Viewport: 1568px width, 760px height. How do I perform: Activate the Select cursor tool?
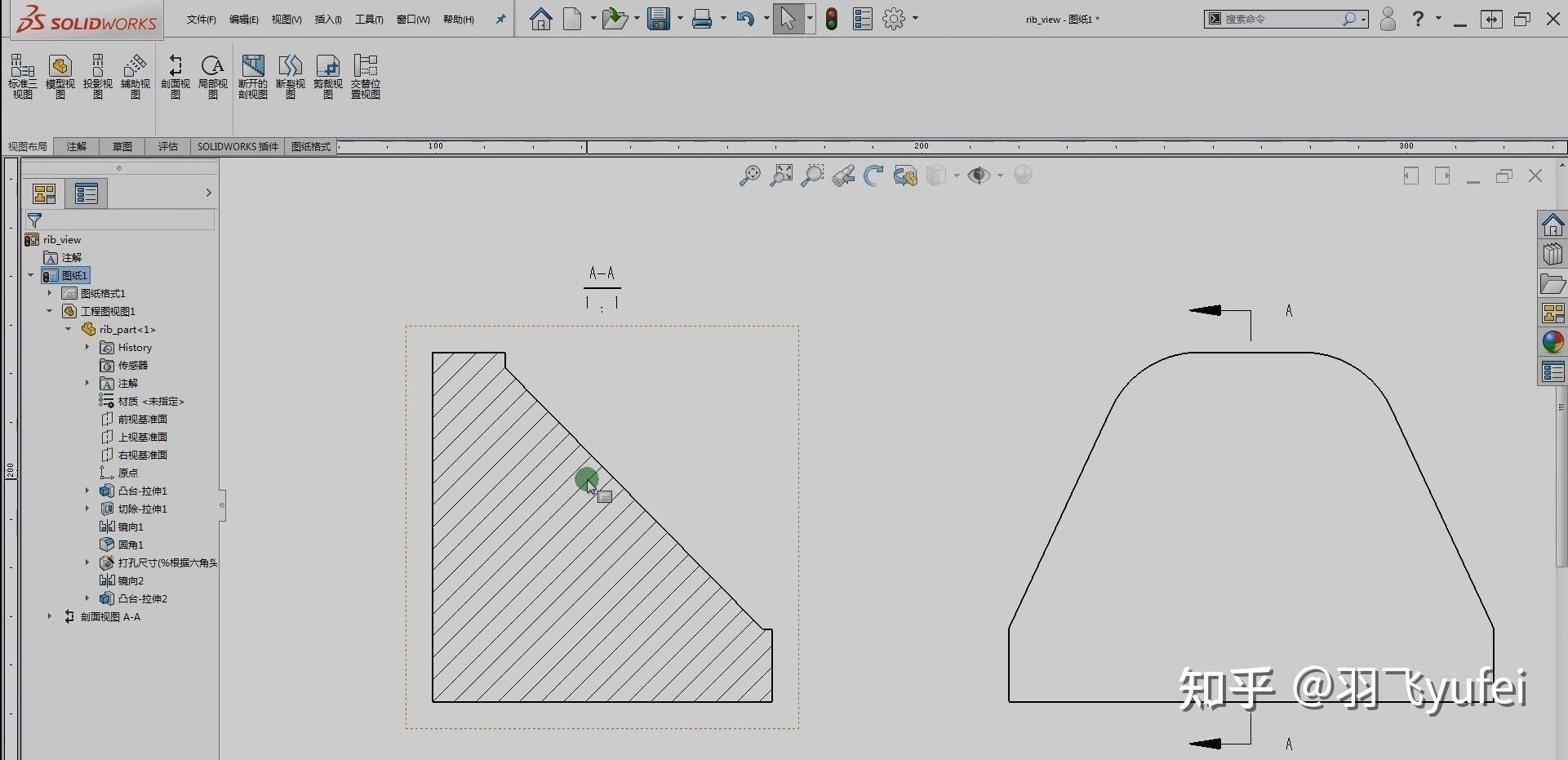tap(788, 18)
